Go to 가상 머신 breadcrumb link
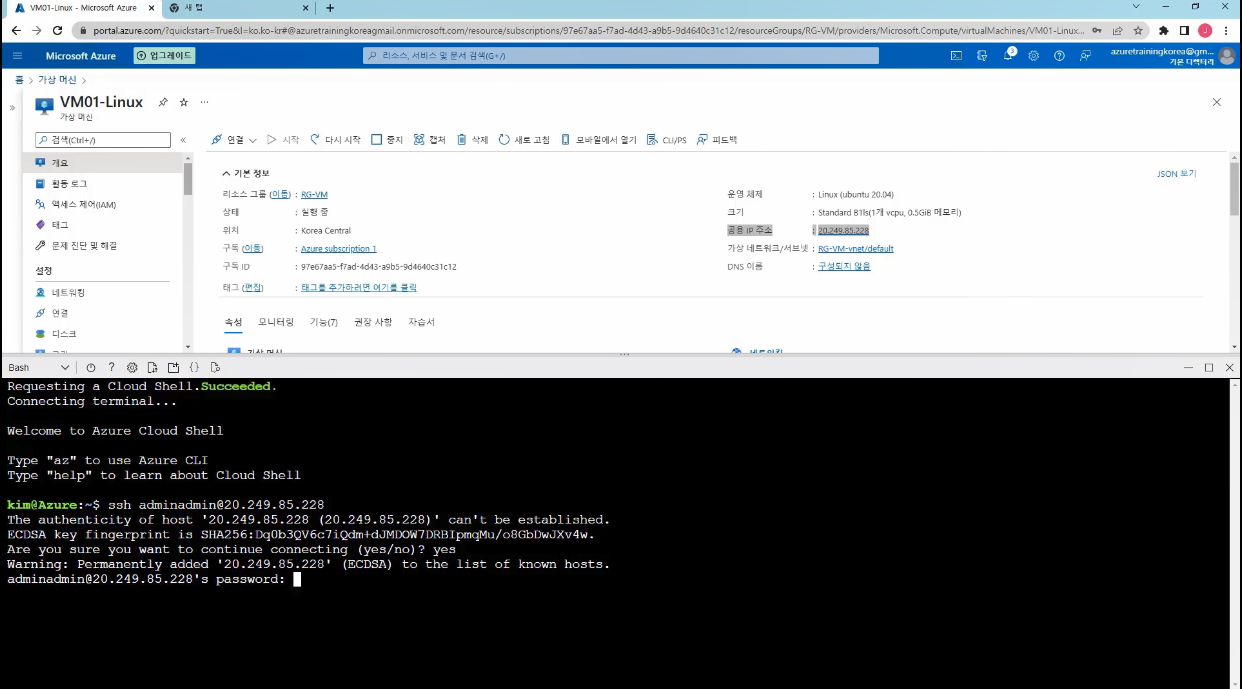1242x689 pixels. (x=57, y=80)
